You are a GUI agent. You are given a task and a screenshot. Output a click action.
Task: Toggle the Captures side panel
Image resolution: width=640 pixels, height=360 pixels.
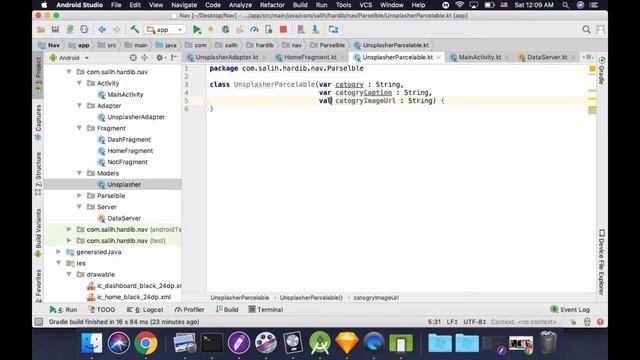click(38, 122)
